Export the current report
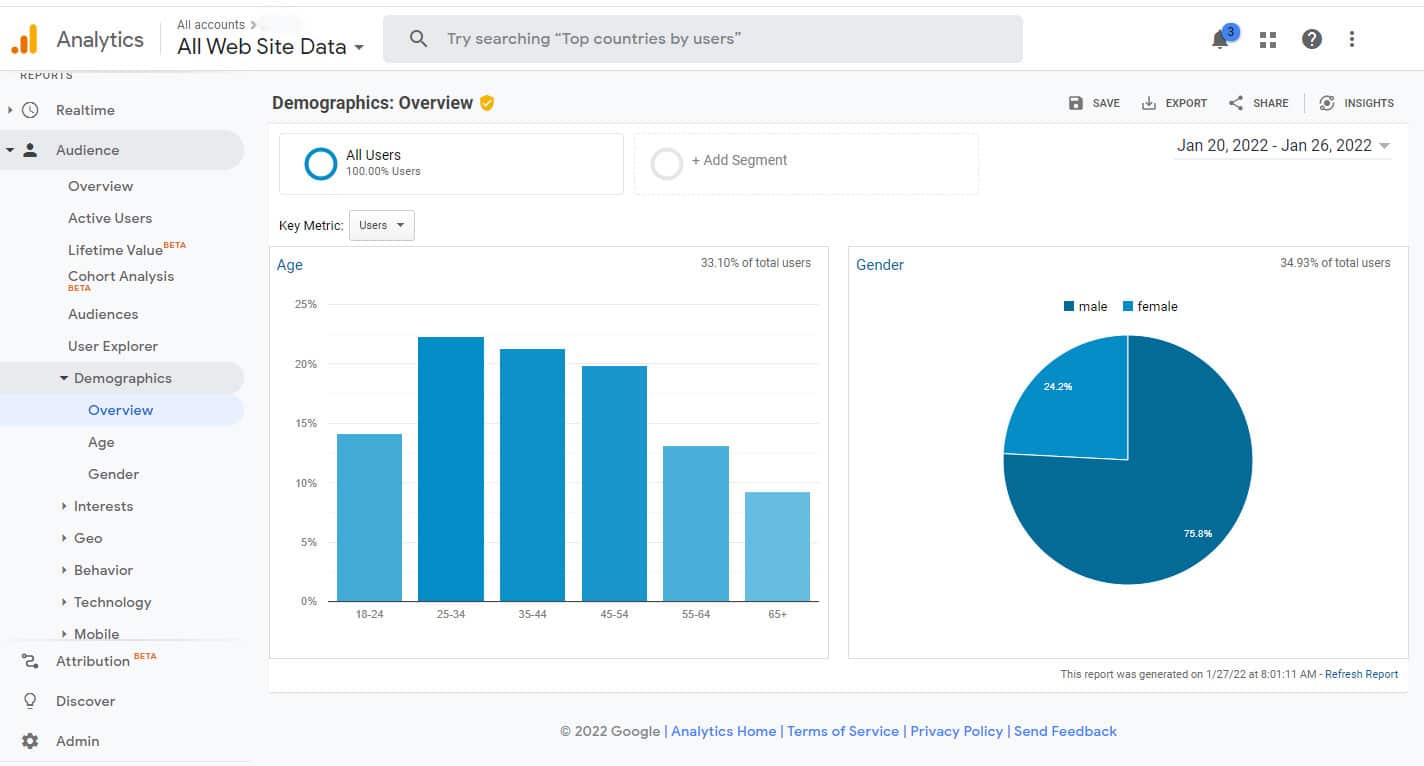This screenshot has width=1424, height=766. [x=1174, y=102]
